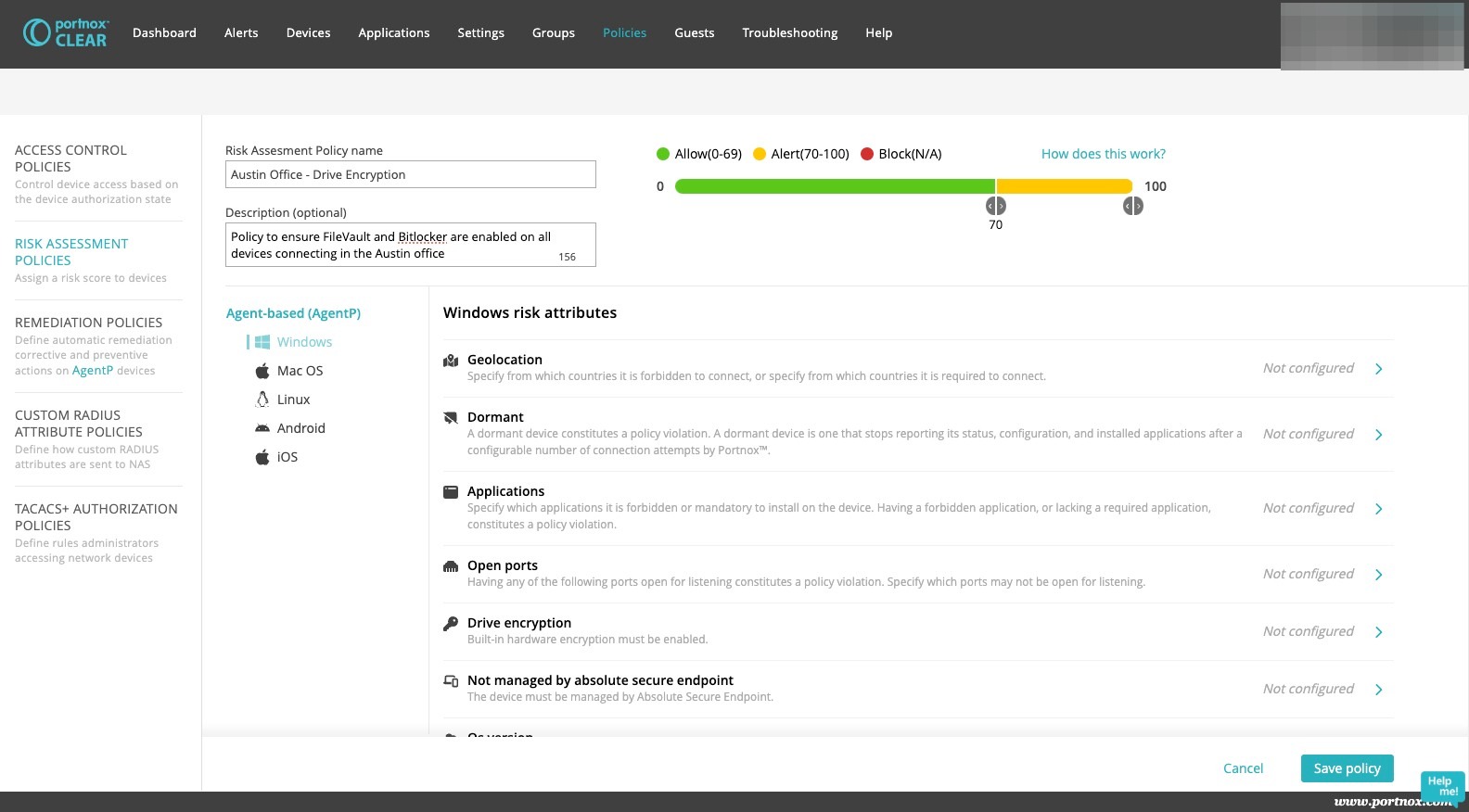Click the Applications window icon
This screenshot has width=1469, height=812.
(x=451, y=492)
